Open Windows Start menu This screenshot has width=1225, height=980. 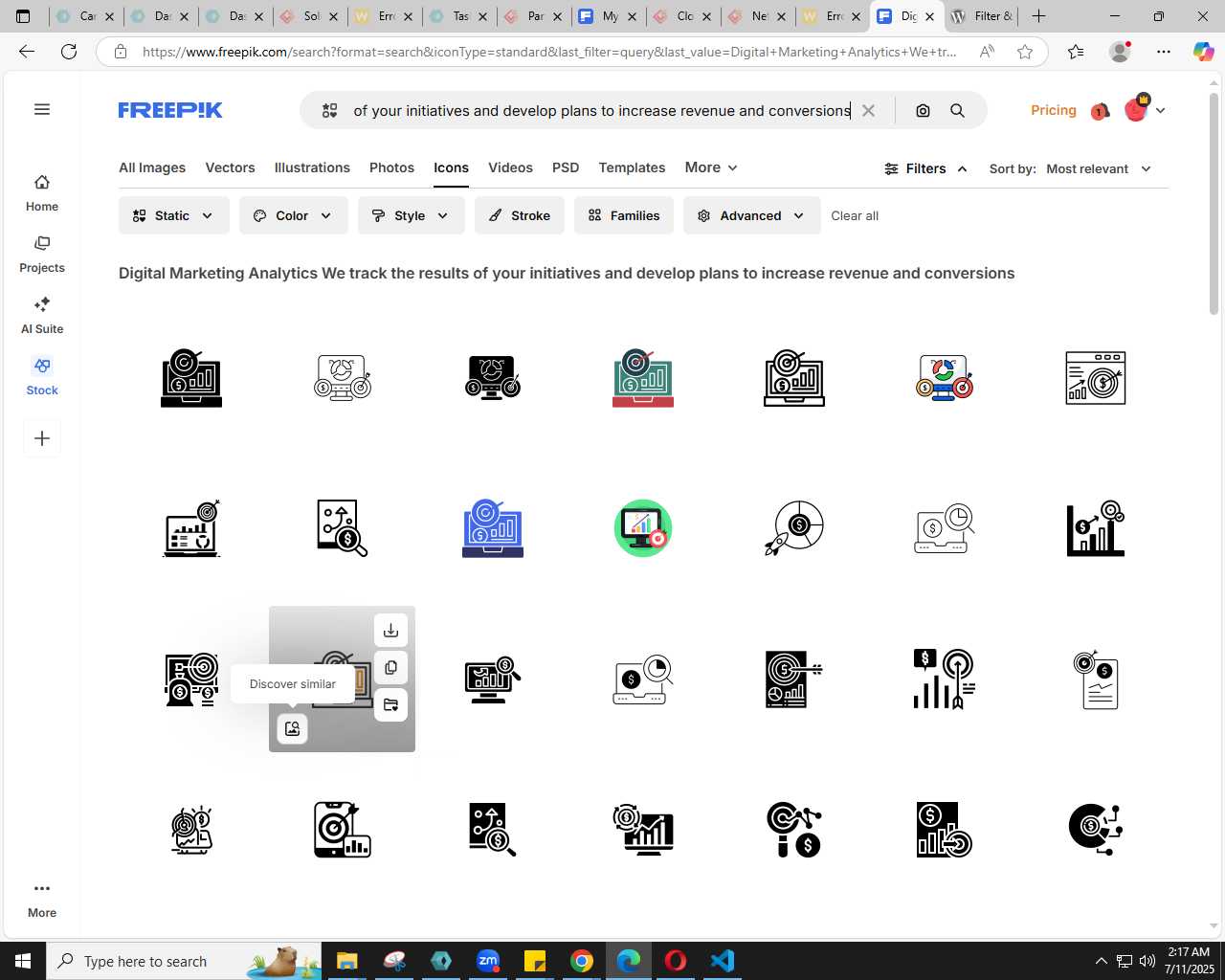point(23,961)
